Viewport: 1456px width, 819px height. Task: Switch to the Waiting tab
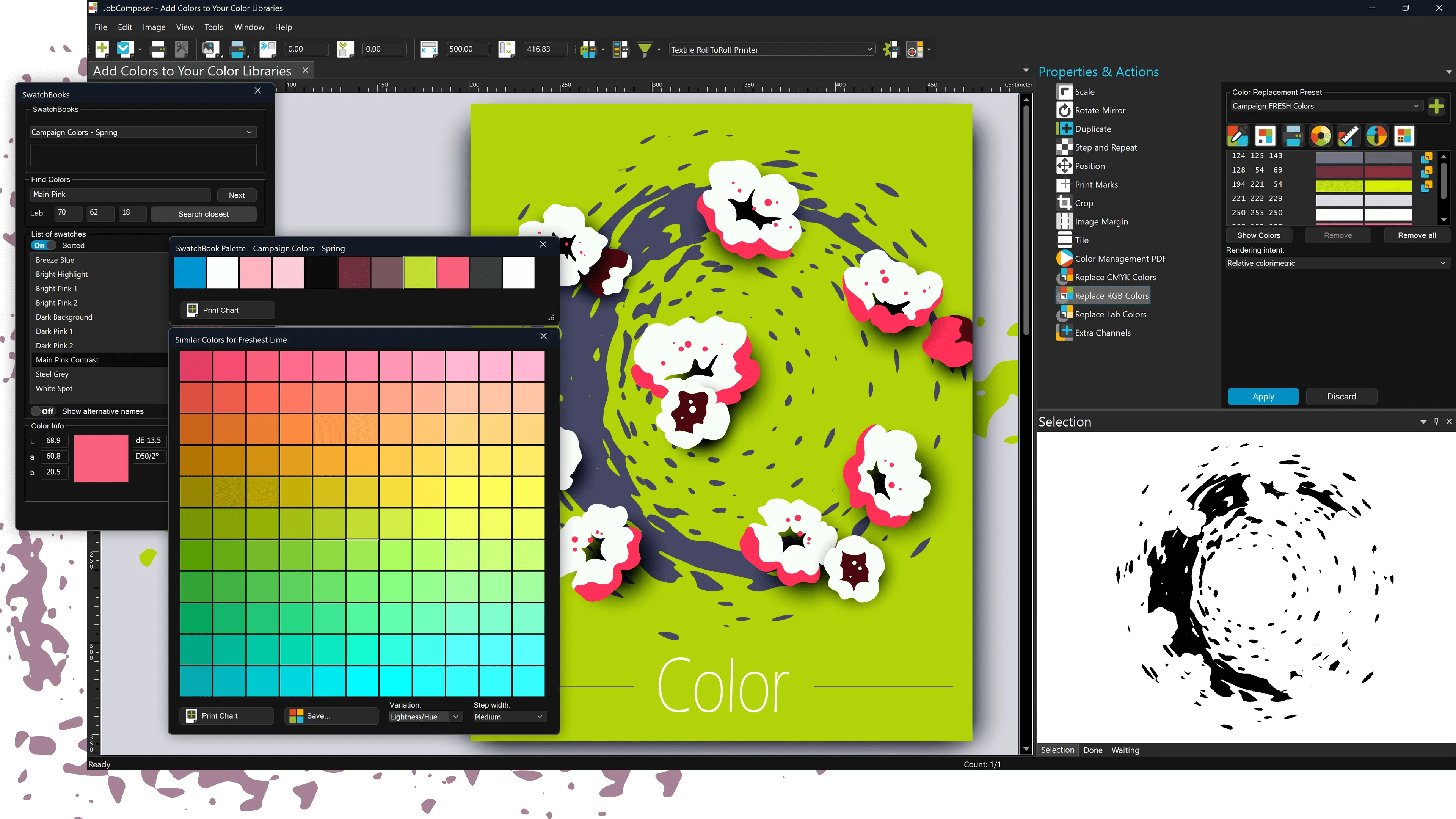tap(1125, 750)
